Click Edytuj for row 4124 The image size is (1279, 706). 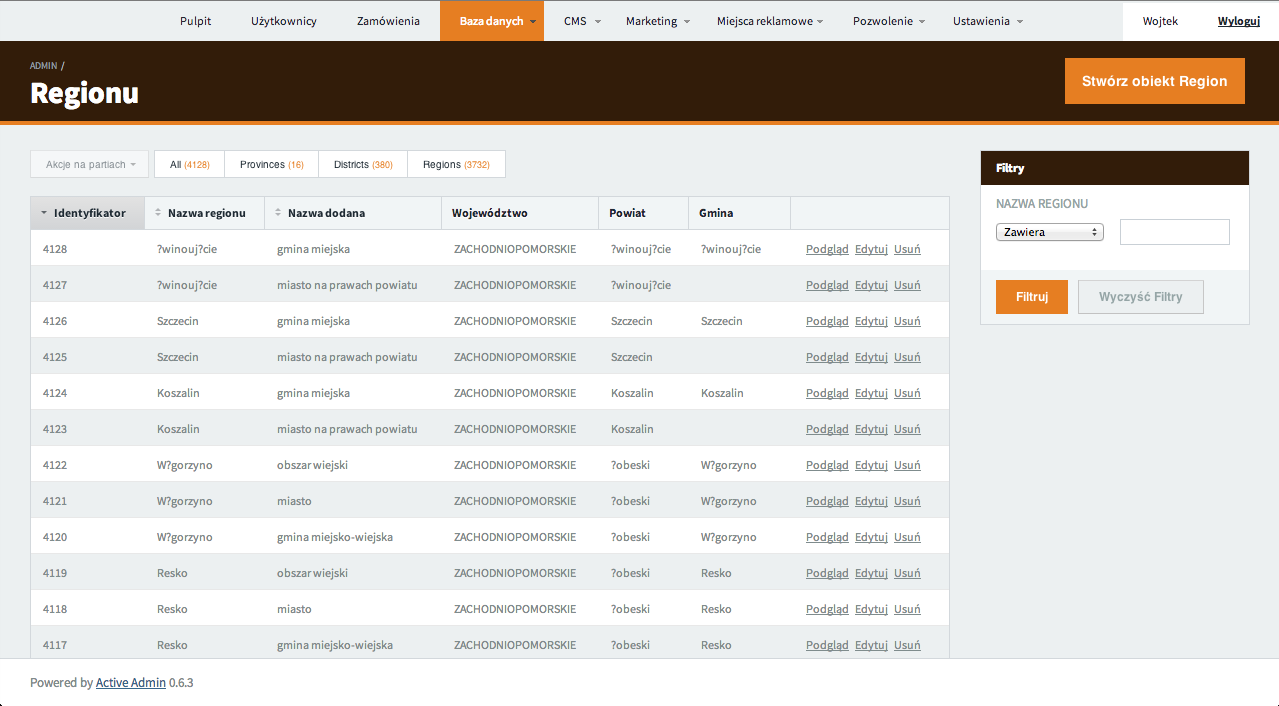point(871,393)
